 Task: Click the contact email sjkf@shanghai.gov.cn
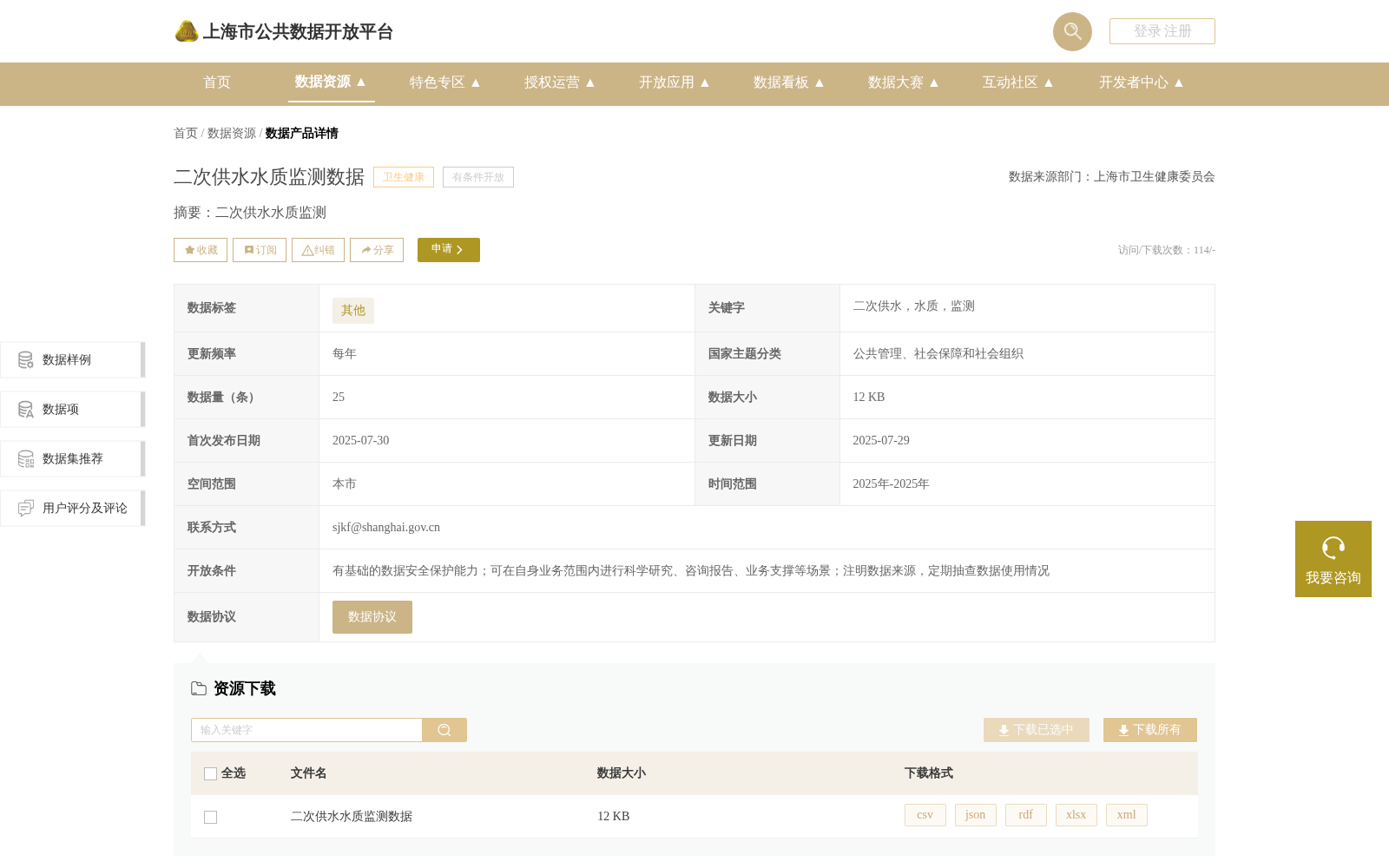tap(386, 527)
